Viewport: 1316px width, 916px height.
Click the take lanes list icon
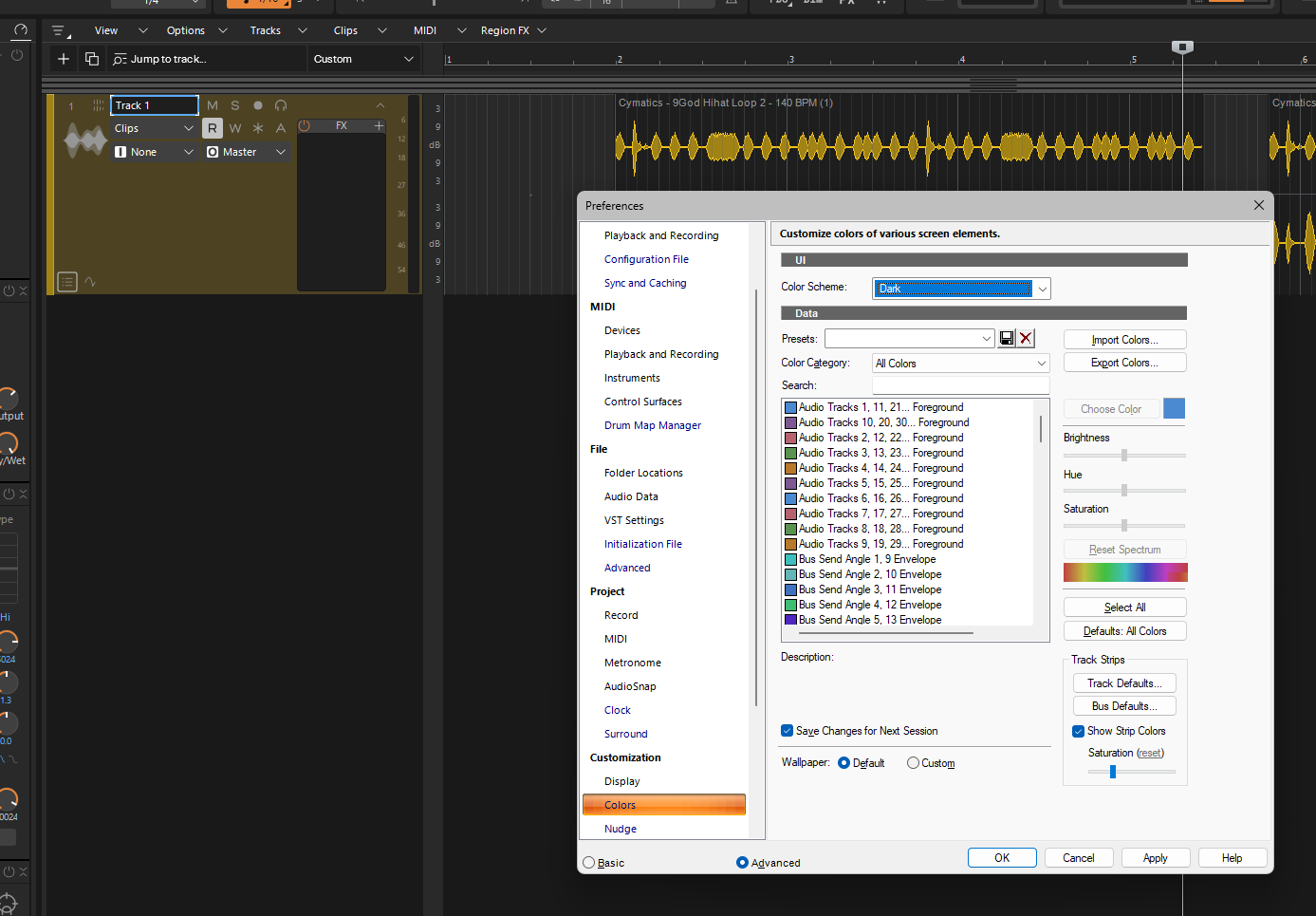click(x=67, y=282)
